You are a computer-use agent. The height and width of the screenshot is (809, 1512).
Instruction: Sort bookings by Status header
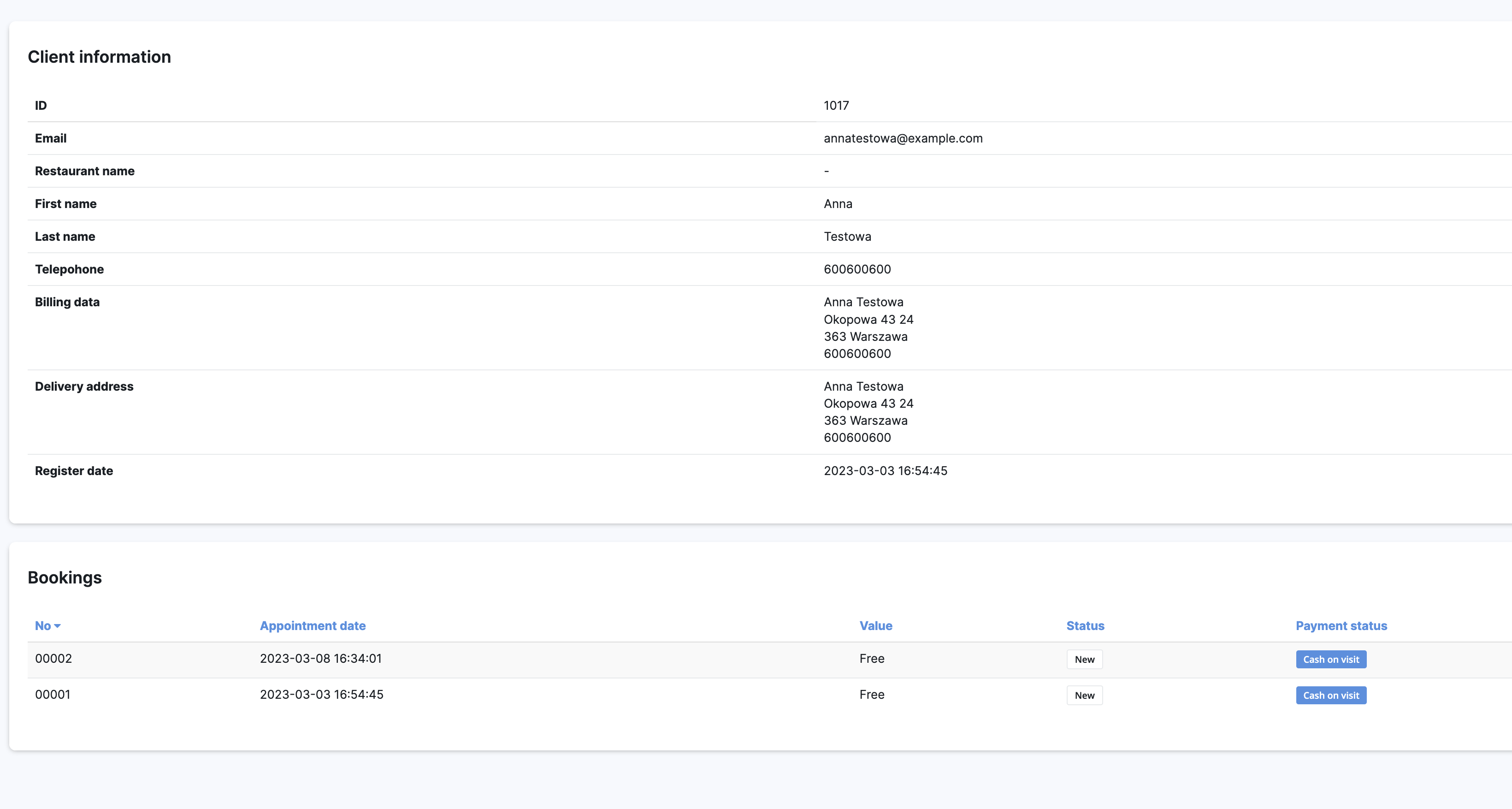tap(1085, 626)
